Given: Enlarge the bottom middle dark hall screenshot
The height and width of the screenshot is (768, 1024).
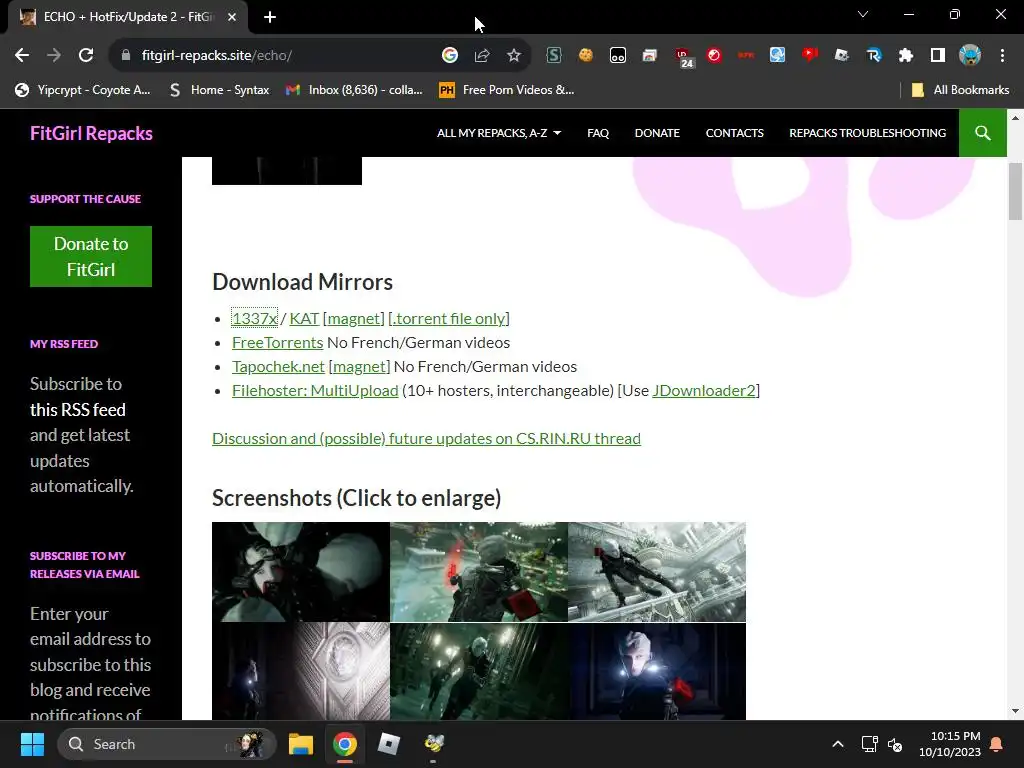Looking at the screenshot, I should (479, 672).
